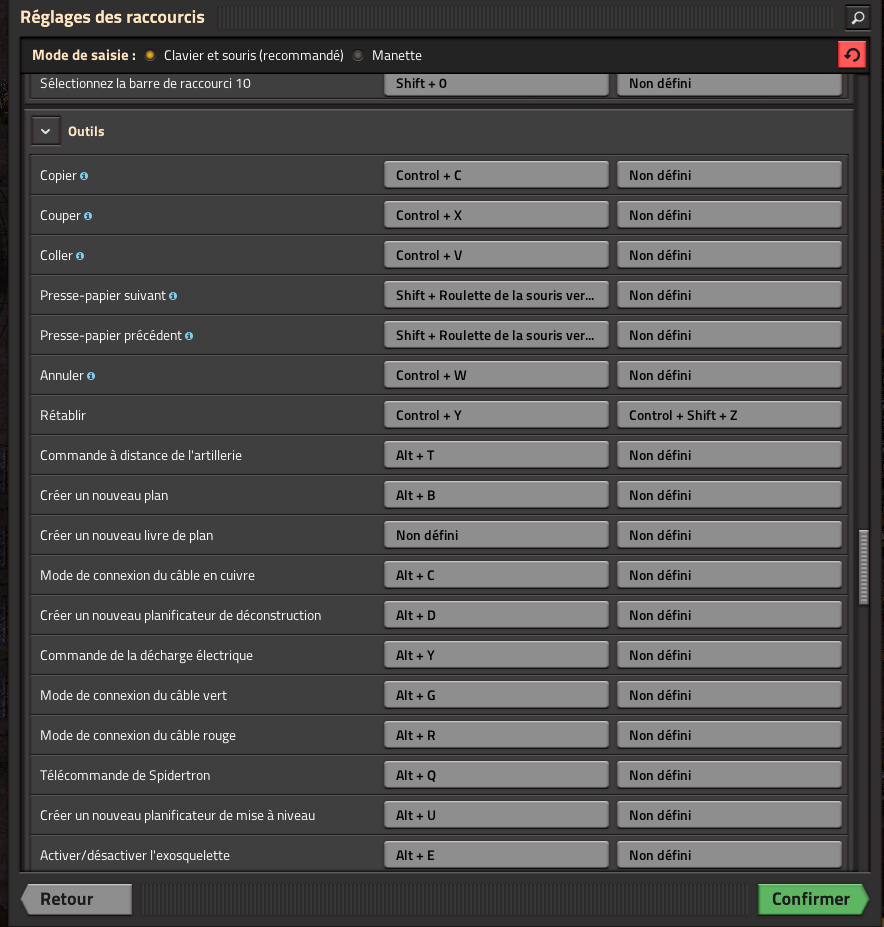884x927 pixels.
Task: Go back with the Retour button
Action: [77, 899]
